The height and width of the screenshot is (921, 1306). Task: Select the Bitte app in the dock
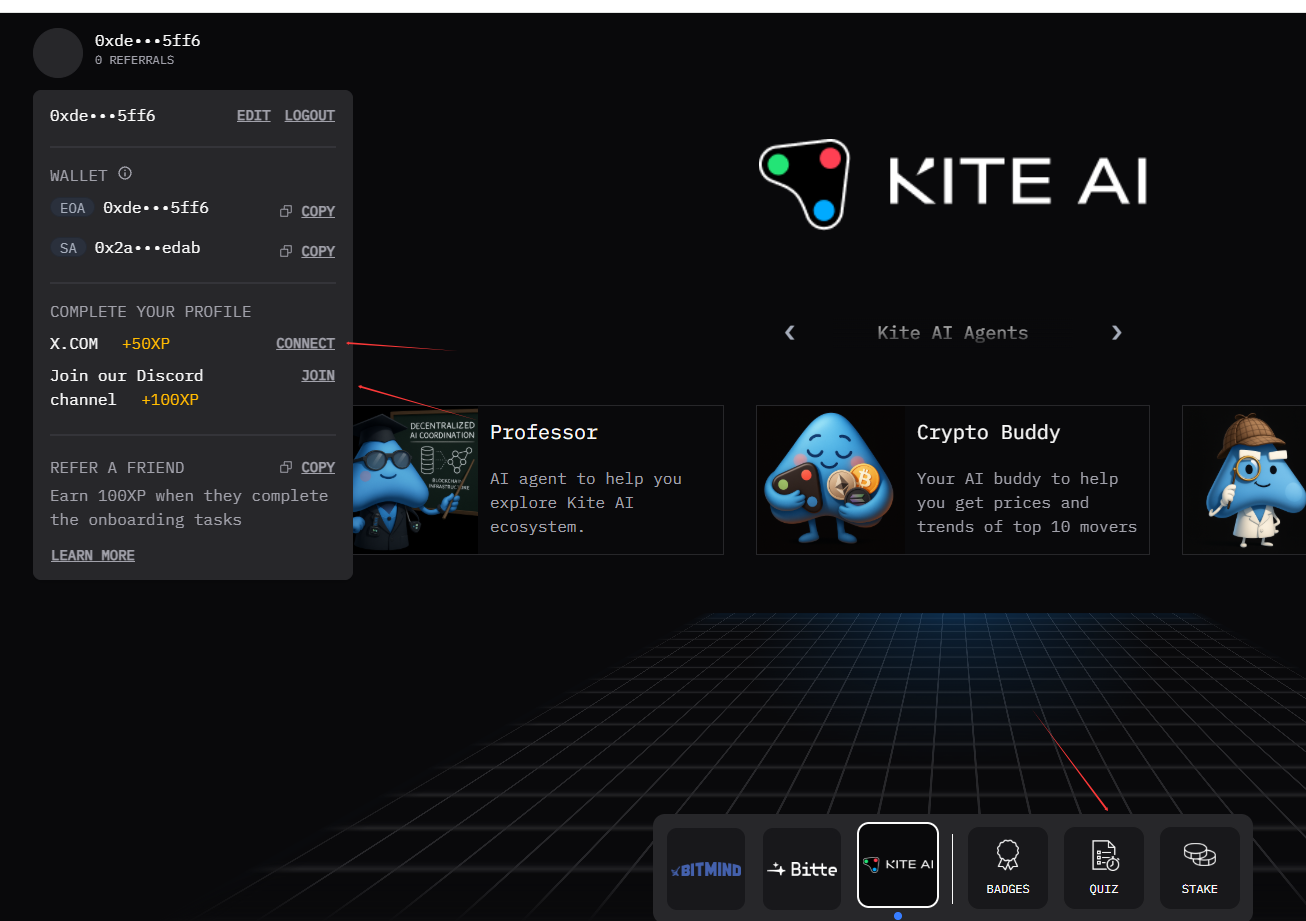801,868
